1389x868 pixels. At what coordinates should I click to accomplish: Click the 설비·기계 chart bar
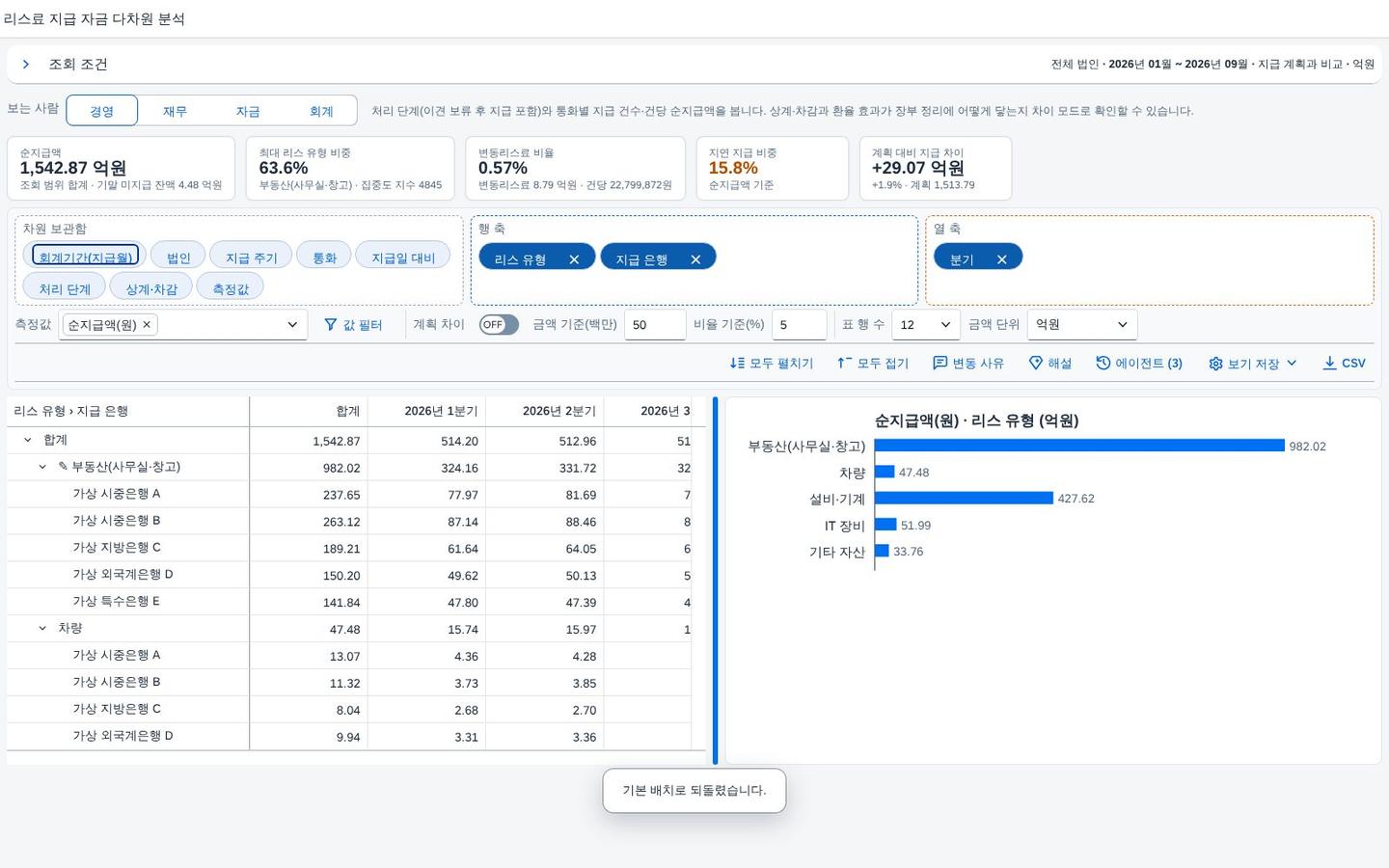pyautogui.click(x=964, y=499)
